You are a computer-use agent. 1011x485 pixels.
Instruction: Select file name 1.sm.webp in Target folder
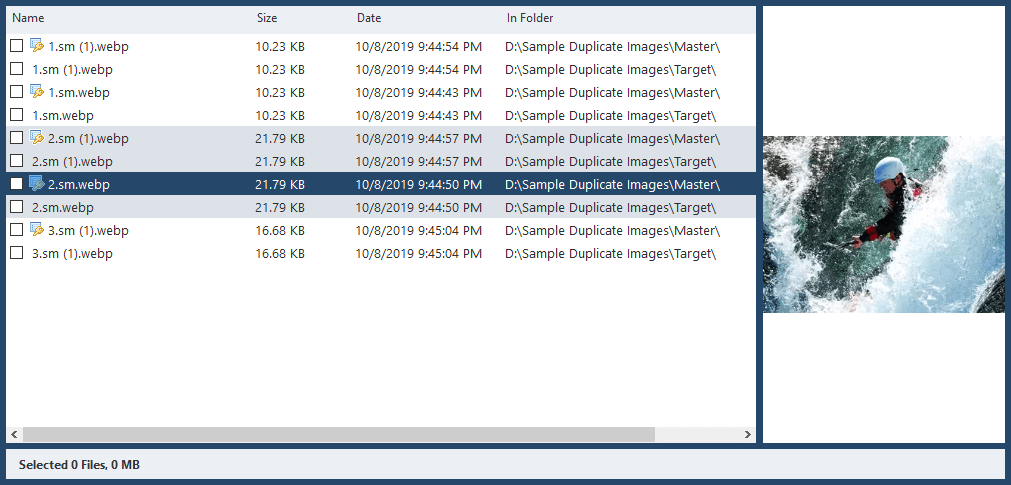[63, 115]
